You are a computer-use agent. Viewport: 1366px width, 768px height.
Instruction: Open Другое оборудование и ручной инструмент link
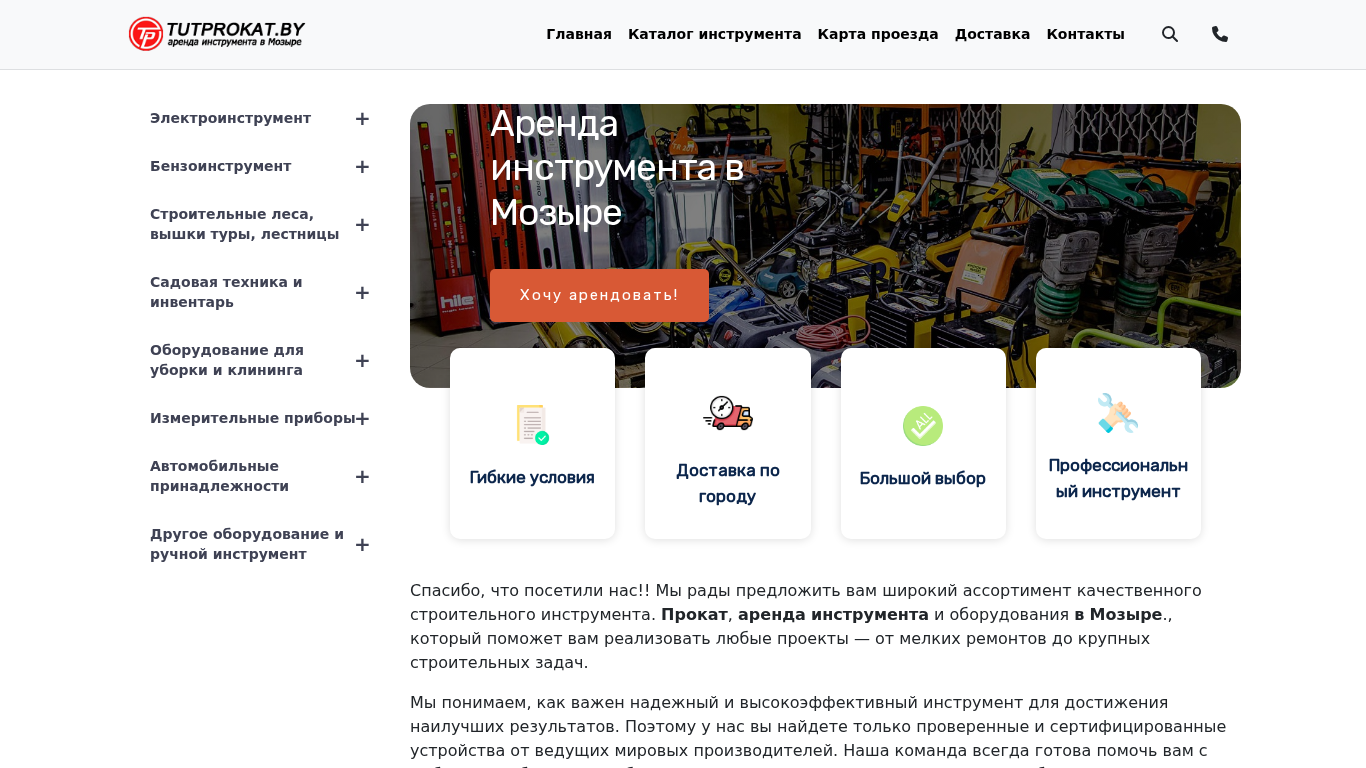[x=247, y=544]
